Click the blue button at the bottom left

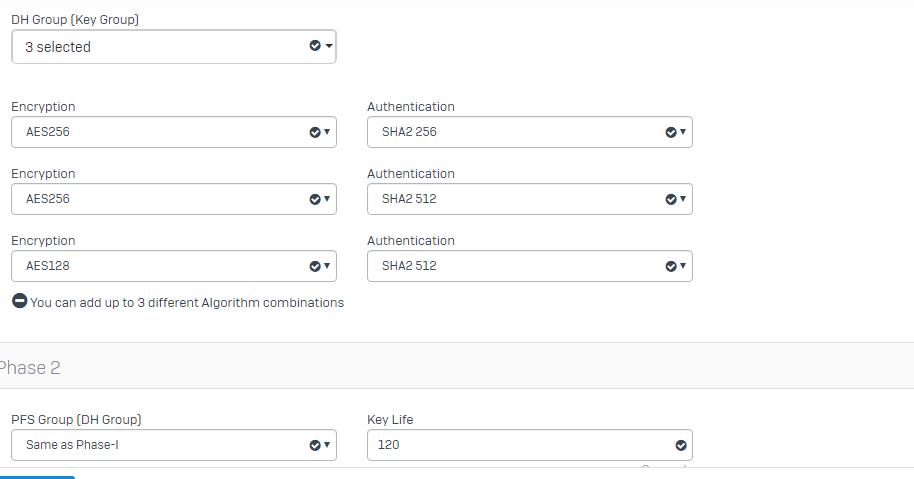(x=37, y=477)
